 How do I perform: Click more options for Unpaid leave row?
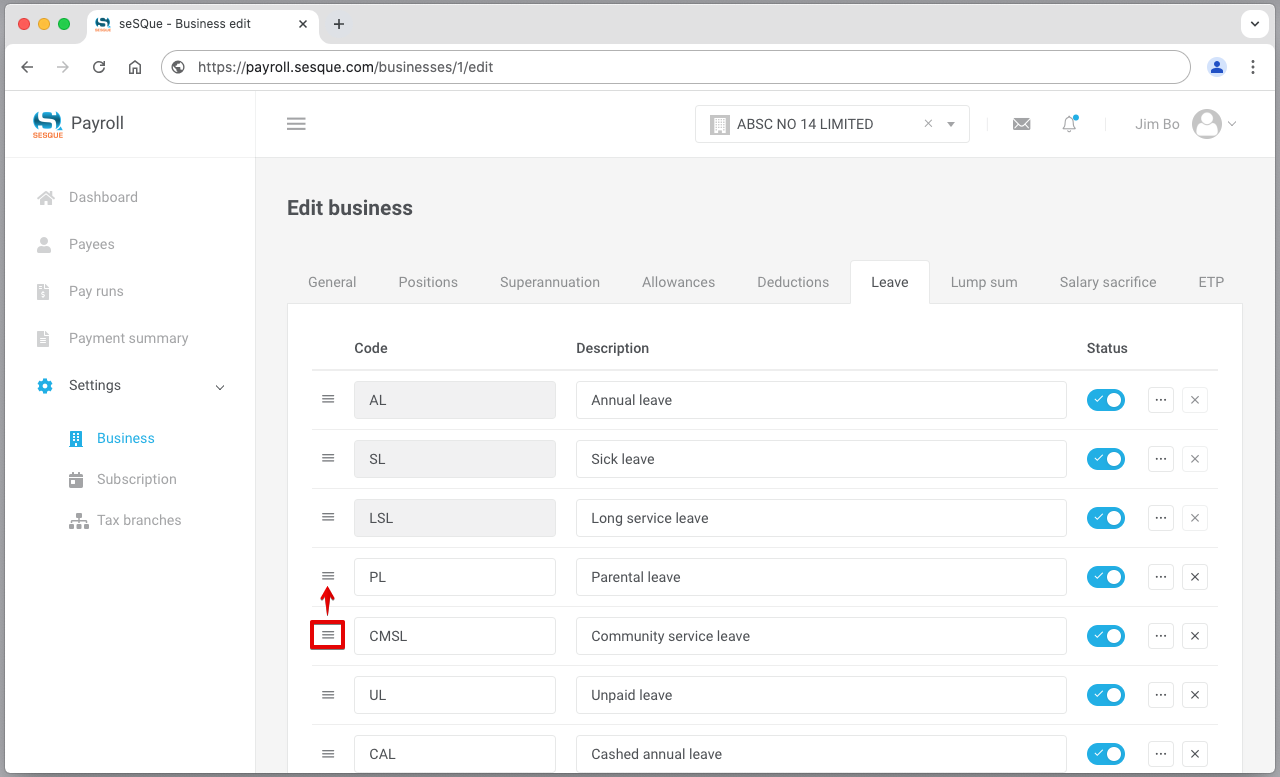[x=1160, y=695]
